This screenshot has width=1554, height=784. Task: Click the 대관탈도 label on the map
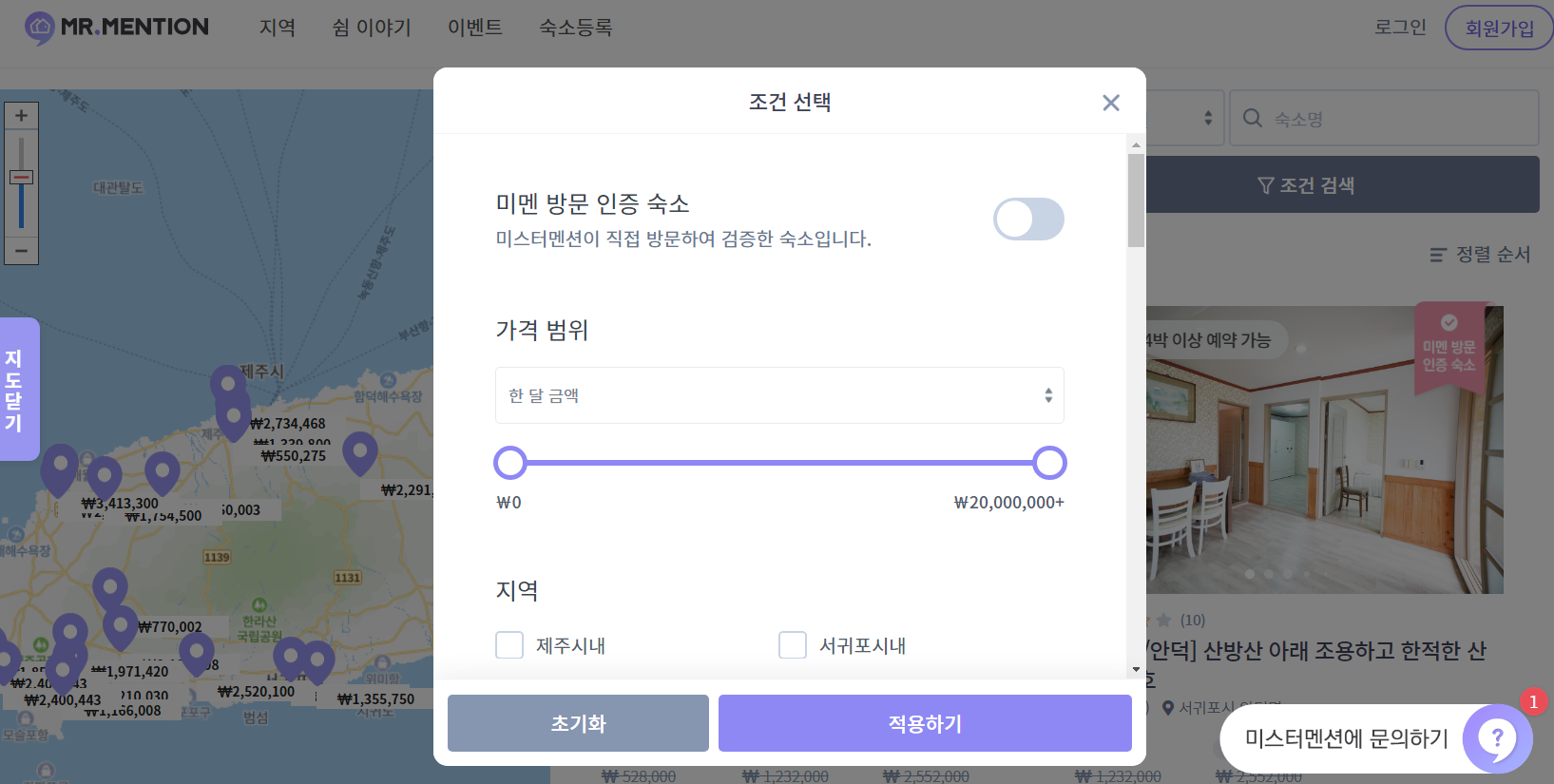click(118, 188)
